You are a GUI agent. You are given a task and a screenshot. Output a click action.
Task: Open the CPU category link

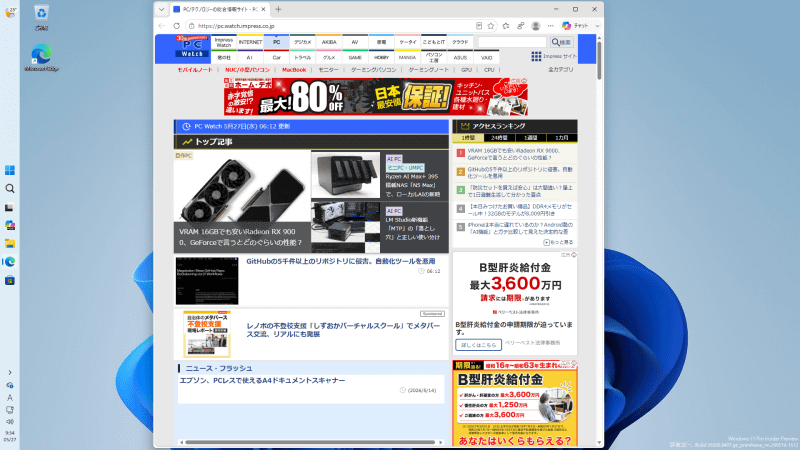pos(489,70)
